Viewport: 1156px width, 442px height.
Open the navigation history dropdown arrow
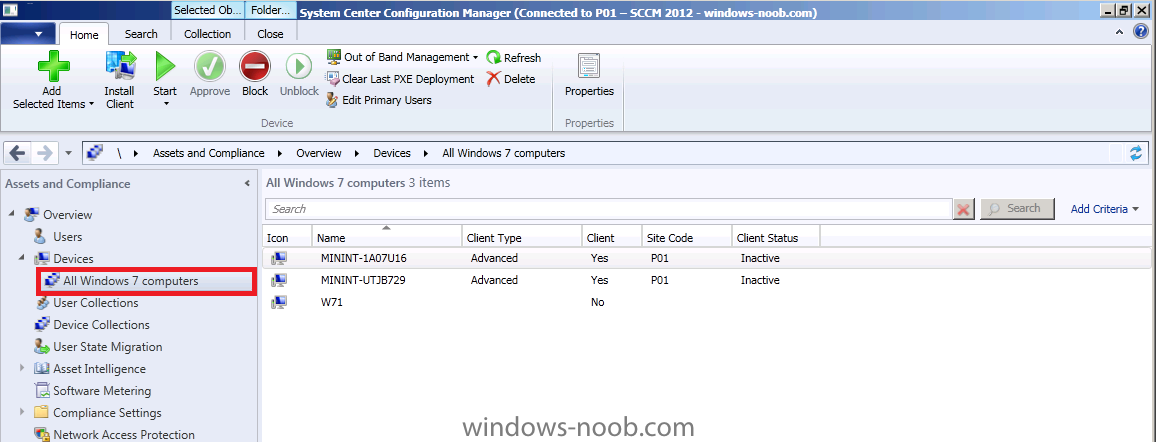69,153
